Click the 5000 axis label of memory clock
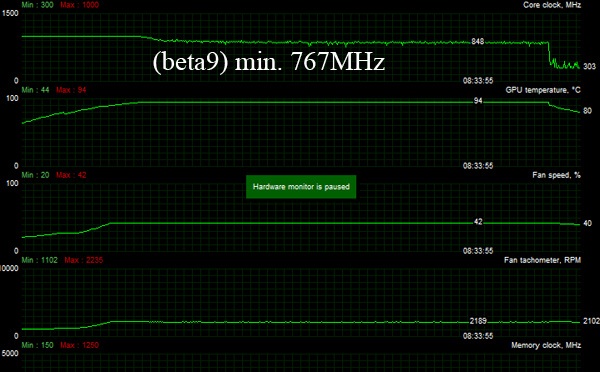 click(10, 353)
